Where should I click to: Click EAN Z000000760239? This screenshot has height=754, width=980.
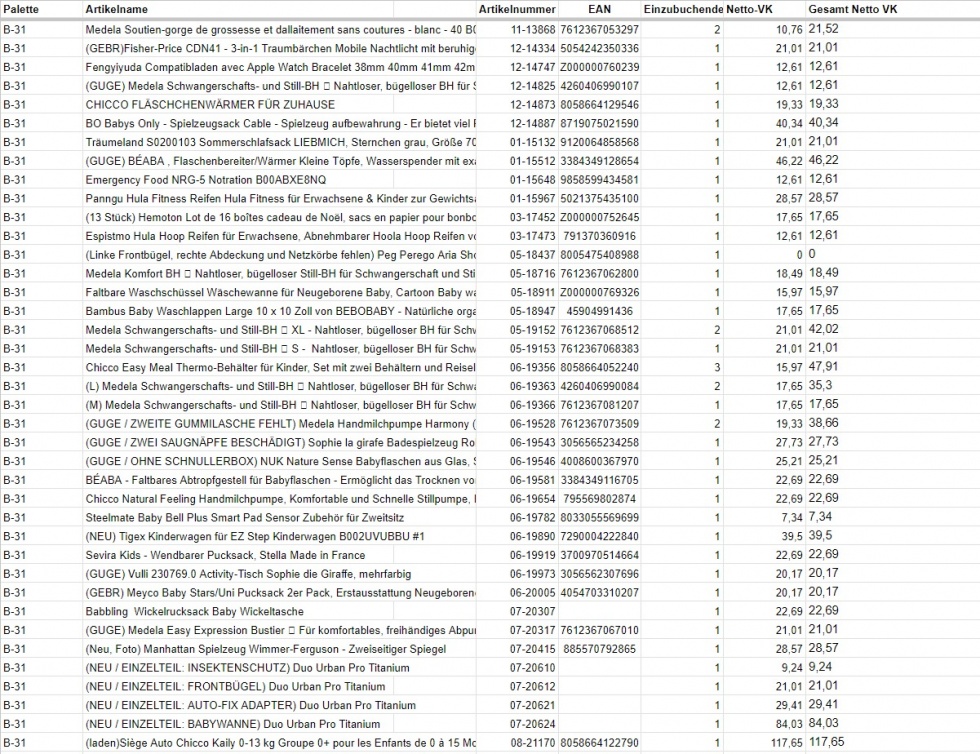[600, 67]
